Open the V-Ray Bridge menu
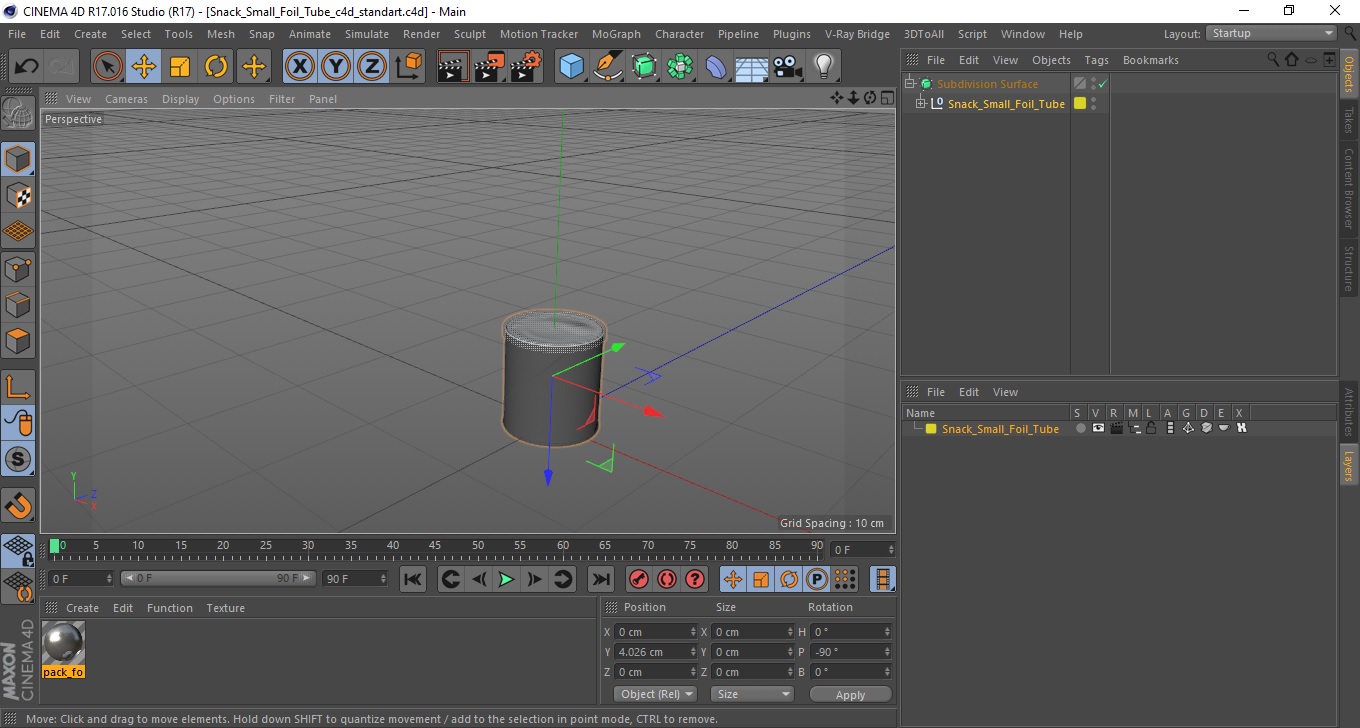Screen dimensions: 1360x728 pos(857,34)
